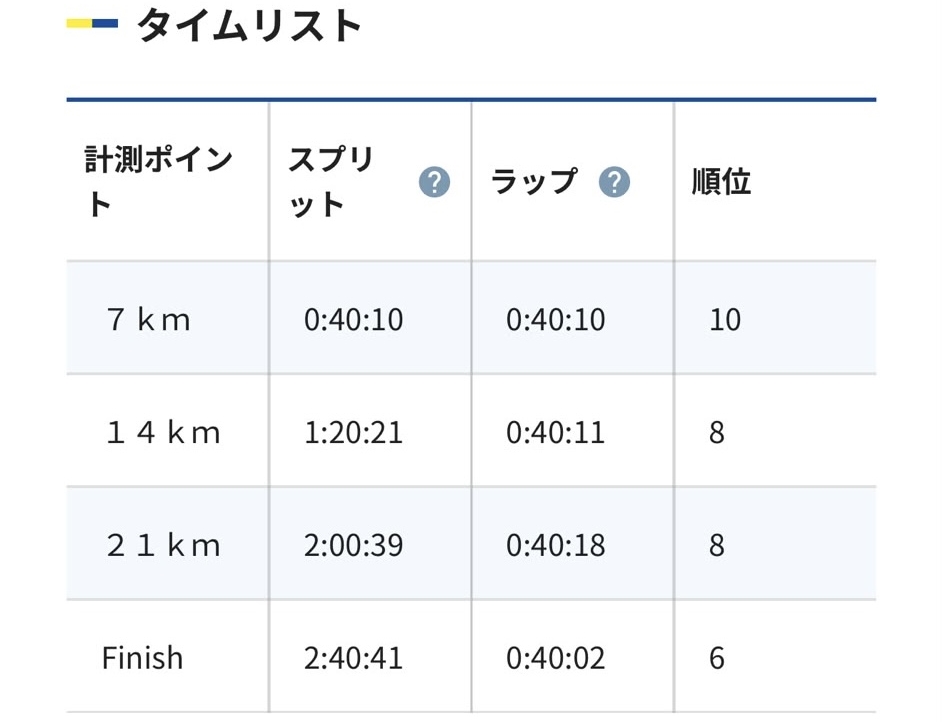The width and height of the screenshot is (943, 722).
Task: Open the help icon next to ラップ
Action: coord(614,182)
